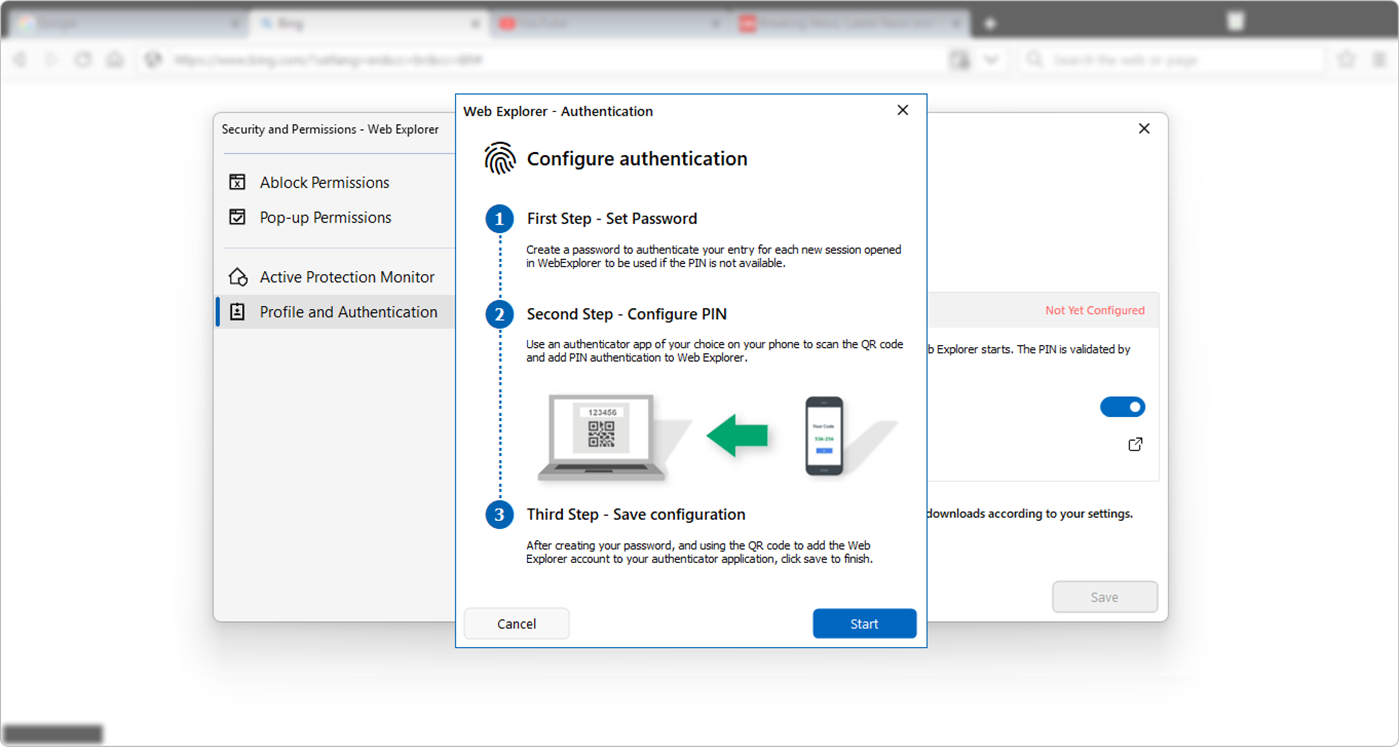Click the Active Protection Monitor house icon
This screenshot has width=1399, height=747.
(237, 276)
